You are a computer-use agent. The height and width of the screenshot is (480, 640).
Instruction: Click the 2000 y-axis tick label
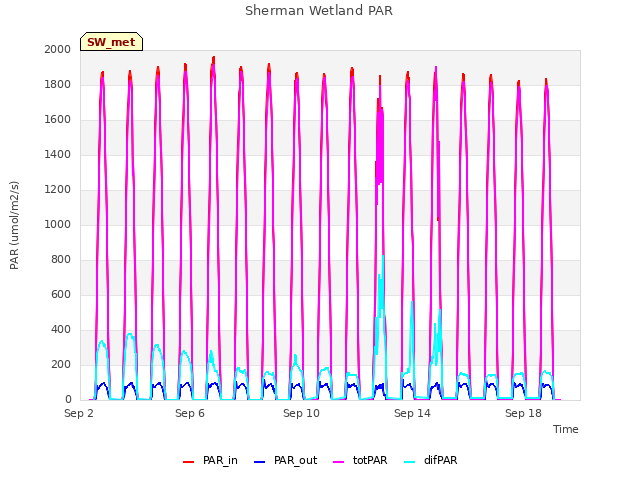pyautogui.click(x=58, y=49)
